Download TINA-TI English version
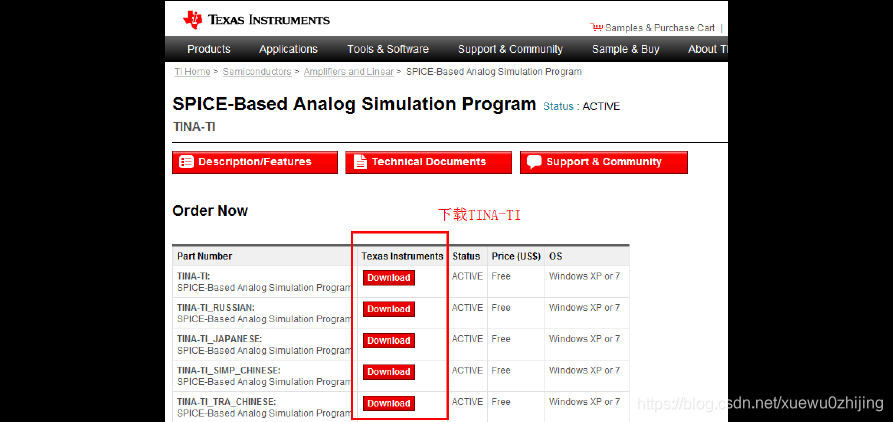The image size is (893, 422). coord(389,278)
